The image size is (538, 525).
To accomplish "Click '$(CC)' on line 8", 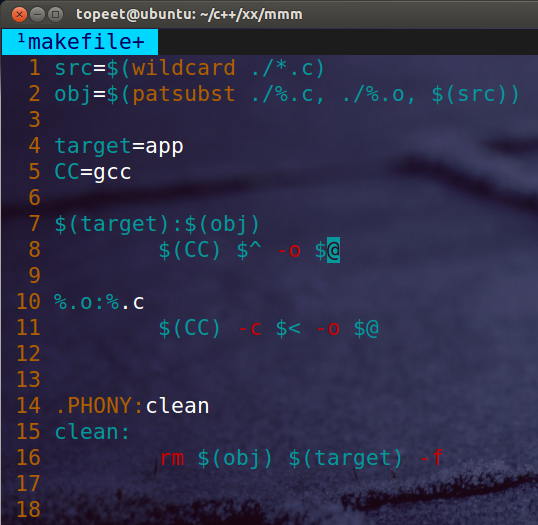I will click(189, 250).
